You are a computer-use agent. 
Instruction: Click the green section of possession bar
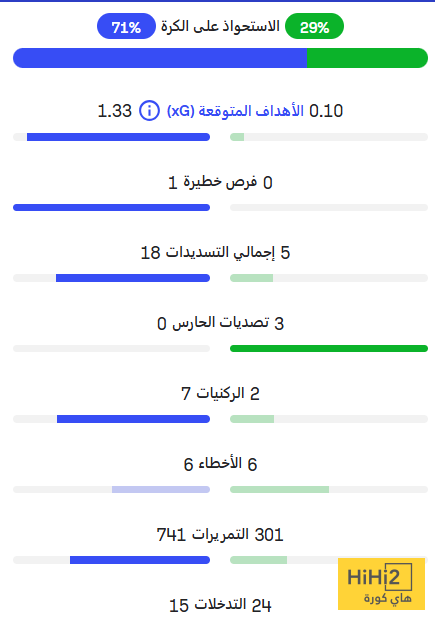point(367,58)
